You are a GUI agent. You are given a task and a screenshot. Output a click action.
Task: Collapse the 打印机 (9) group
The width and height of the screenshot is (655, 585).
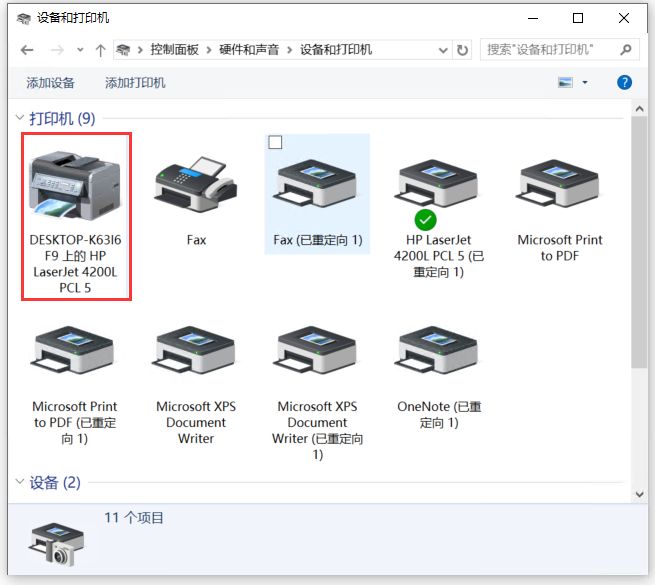pyautogui.click(x=20, y=118)
